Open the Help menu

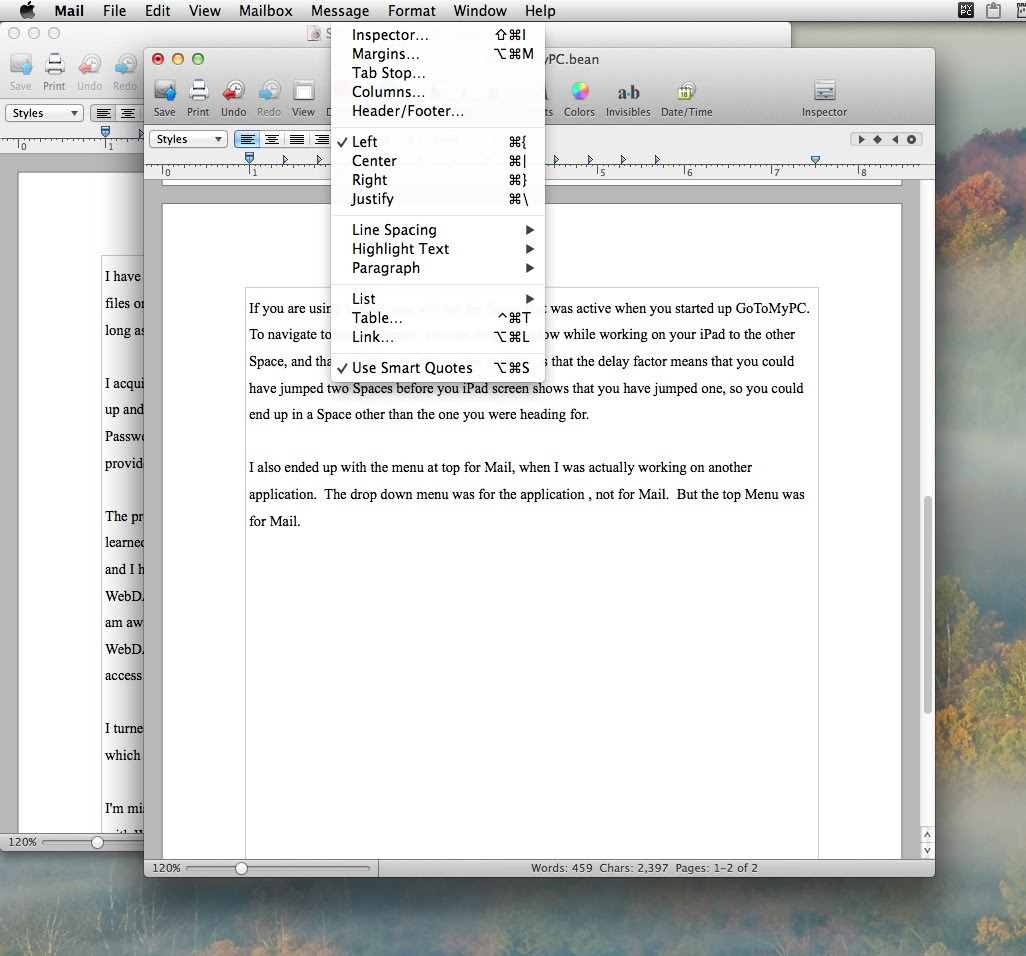click(540, 11)
